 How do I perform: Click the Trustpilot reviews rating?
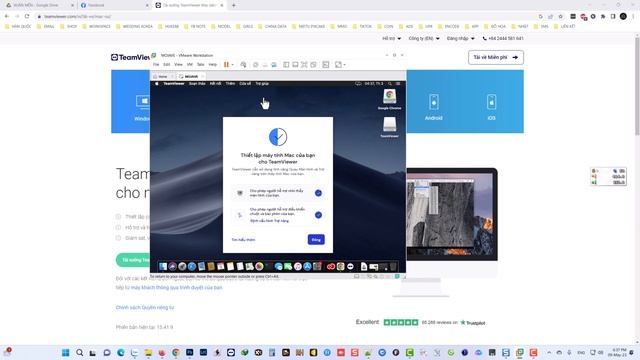(x=420, y=322)
